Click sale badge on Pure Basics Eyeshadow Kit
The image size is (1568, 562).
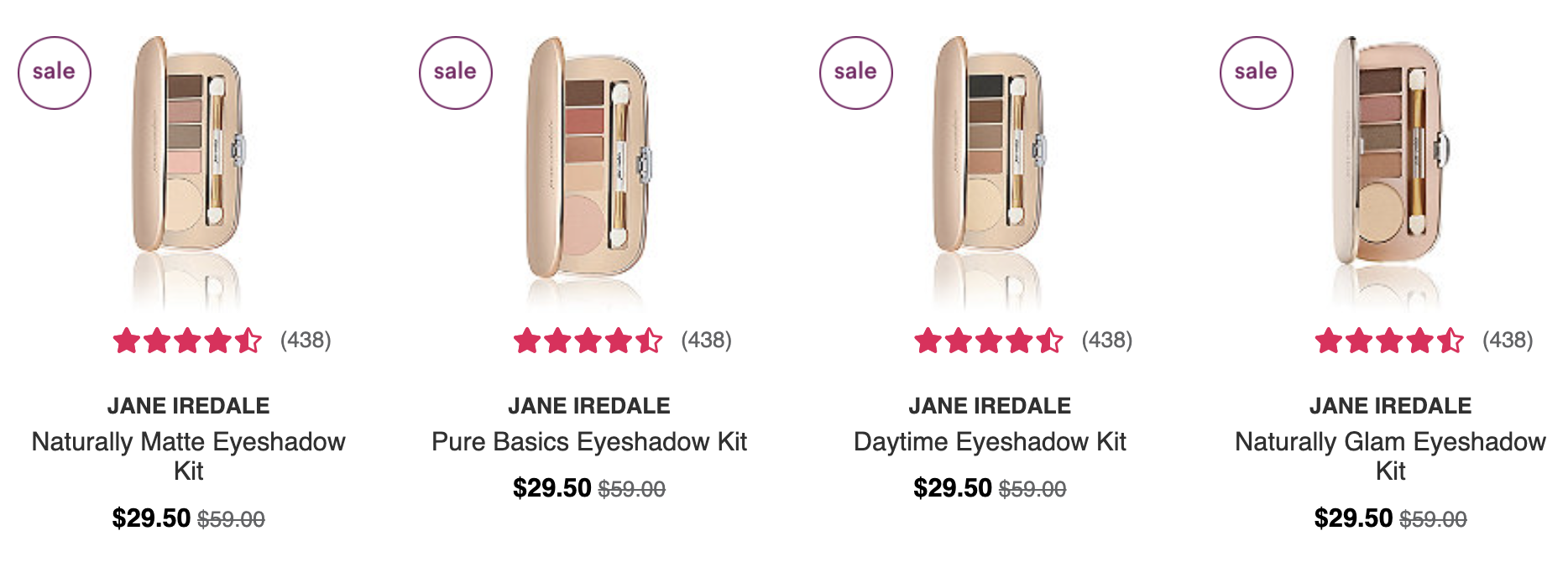(456, 73)
